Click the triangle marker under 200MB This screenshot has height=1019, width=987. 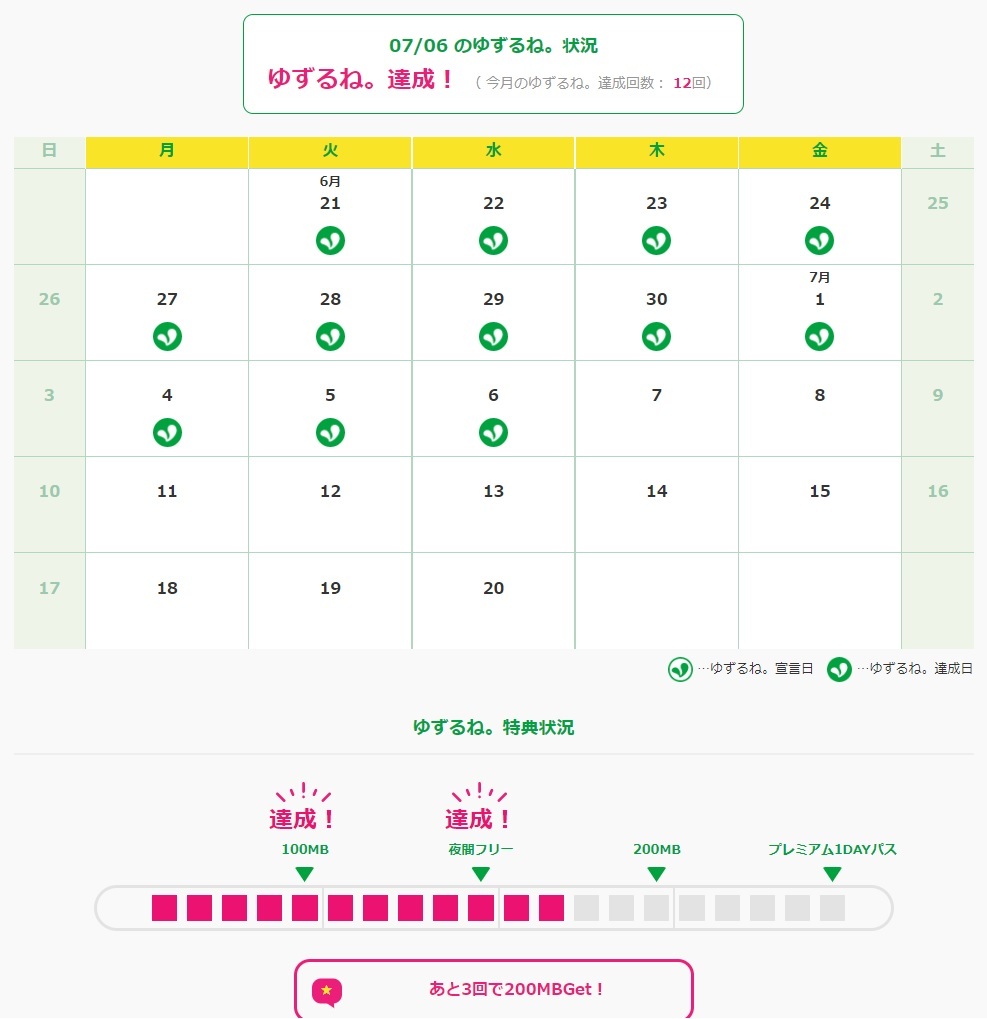(656, 874)
